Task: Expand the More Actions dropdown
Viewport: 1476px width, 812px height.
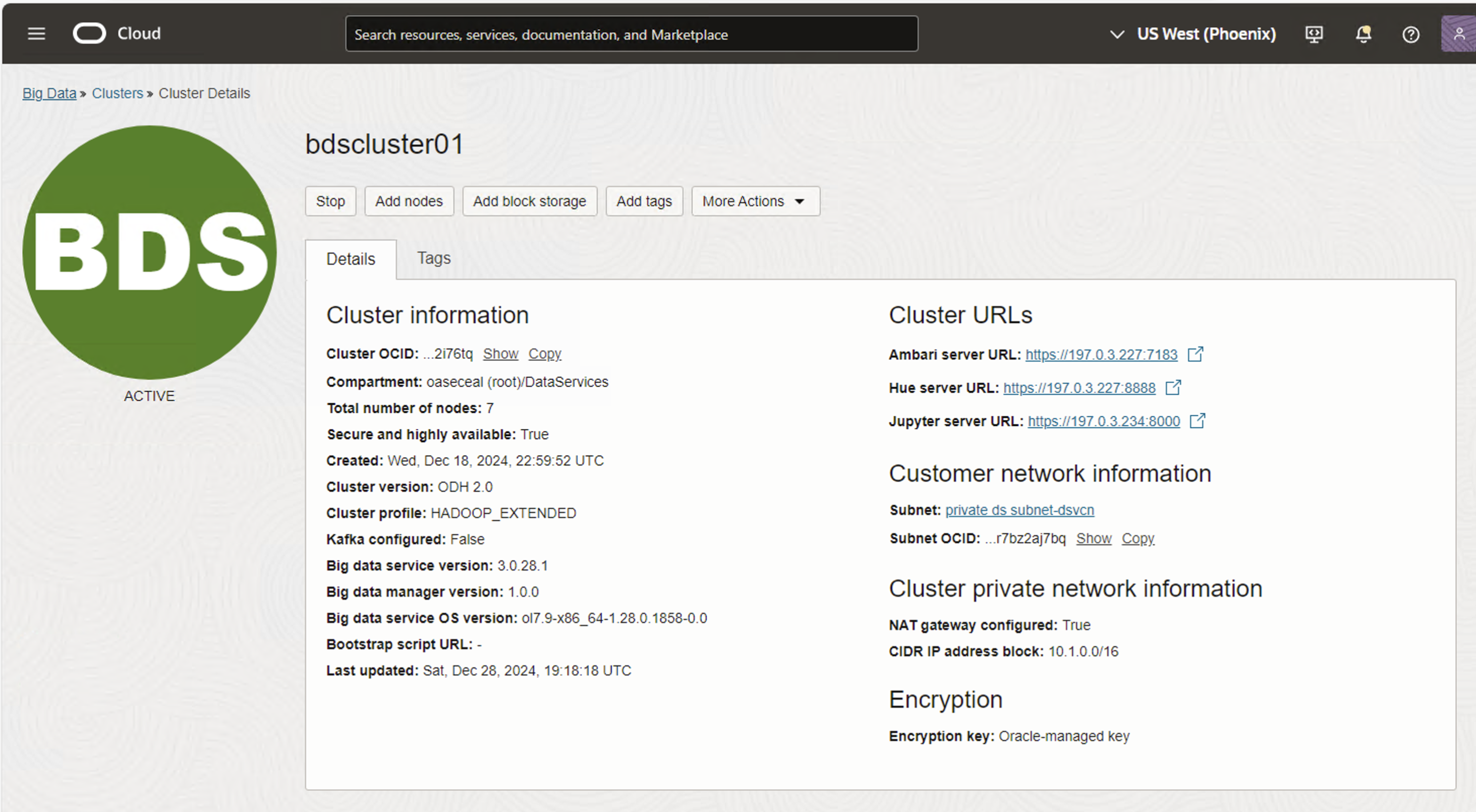Action: pyautogui.click(x=755, y=201)
